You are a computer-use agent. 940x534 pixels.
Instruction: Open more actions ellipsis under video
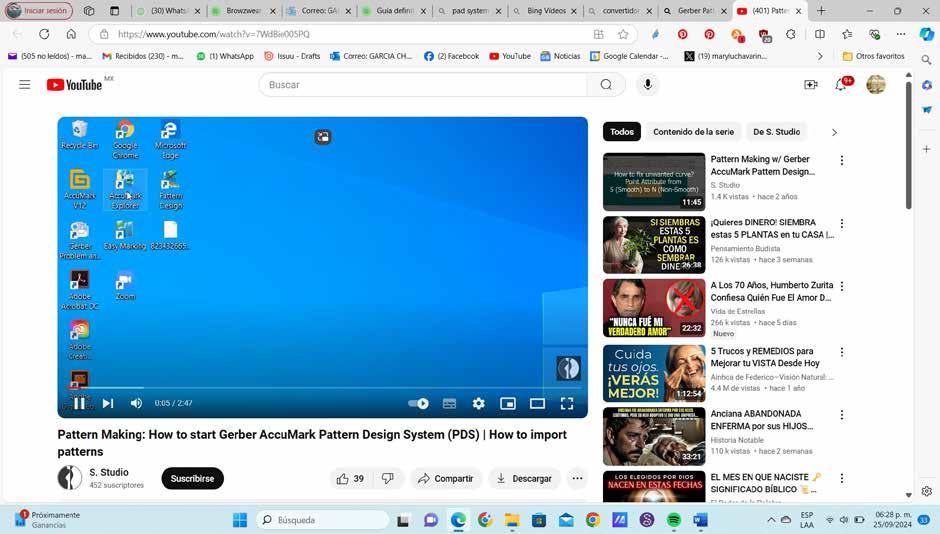click(x=577, y=478)
